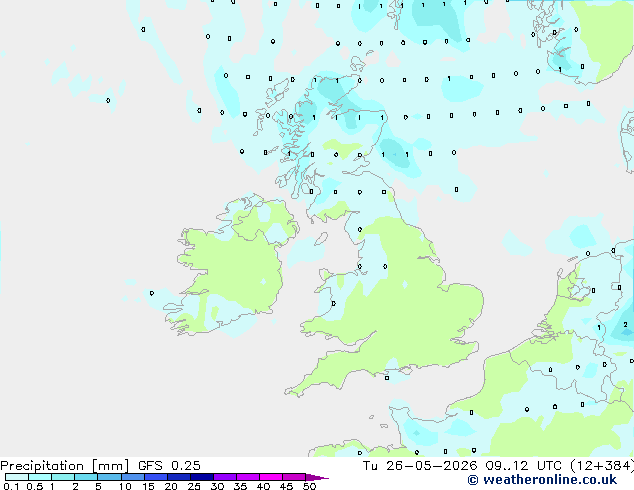The image size is (634, 490).
Task: Click the date 'Tu 26-05-2026' text
Action: (420, 466)
